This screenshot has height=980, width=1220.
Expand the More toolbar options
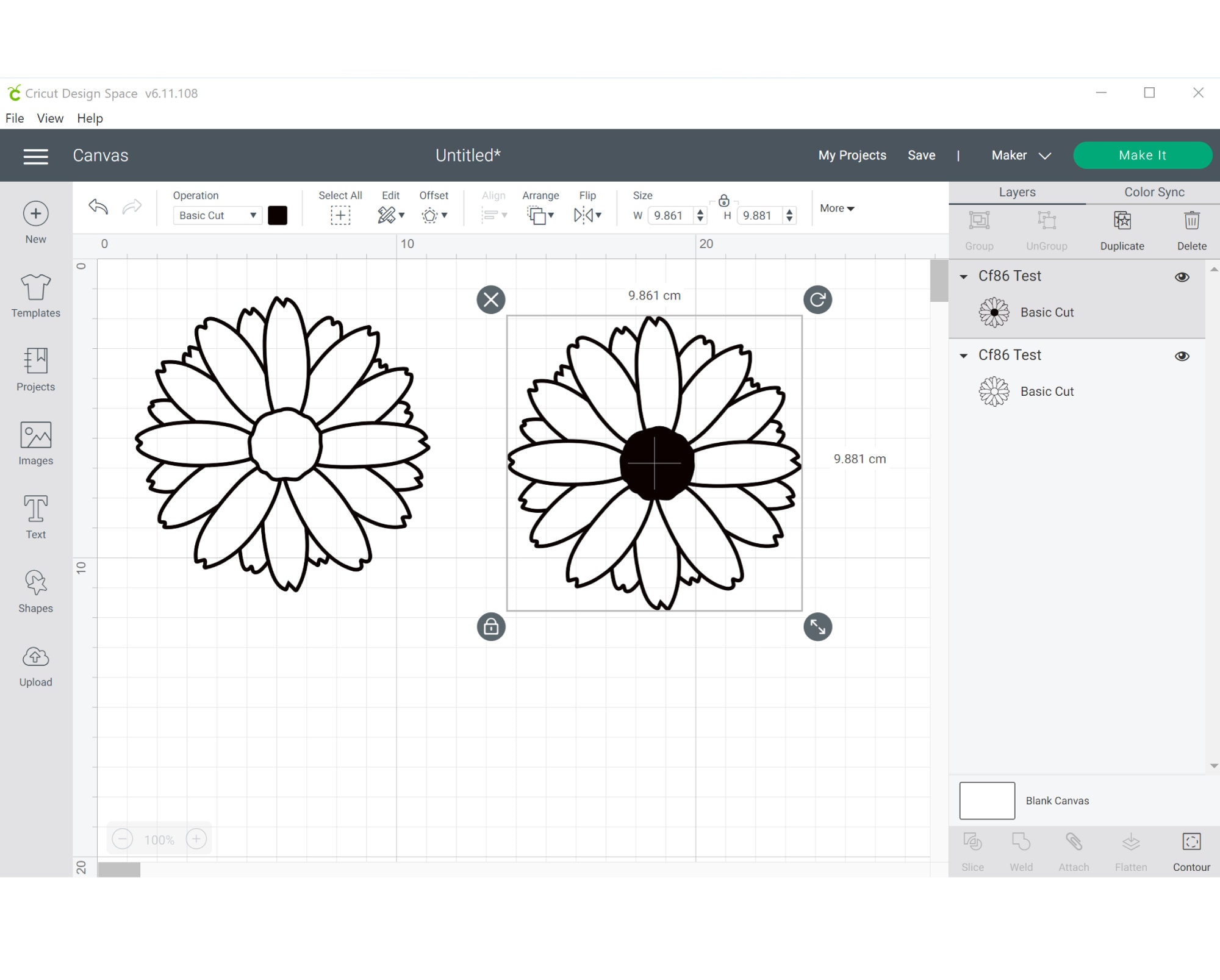click(837, 209)
